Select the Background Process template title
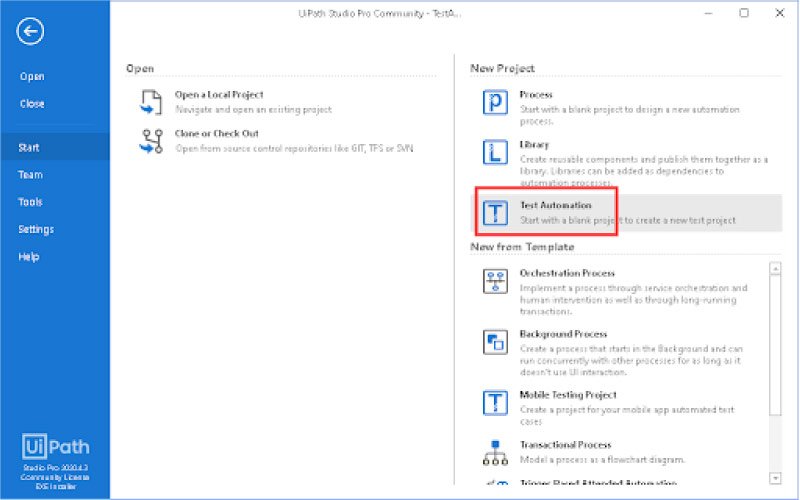The image size is (800, 500). pos(563,334)
